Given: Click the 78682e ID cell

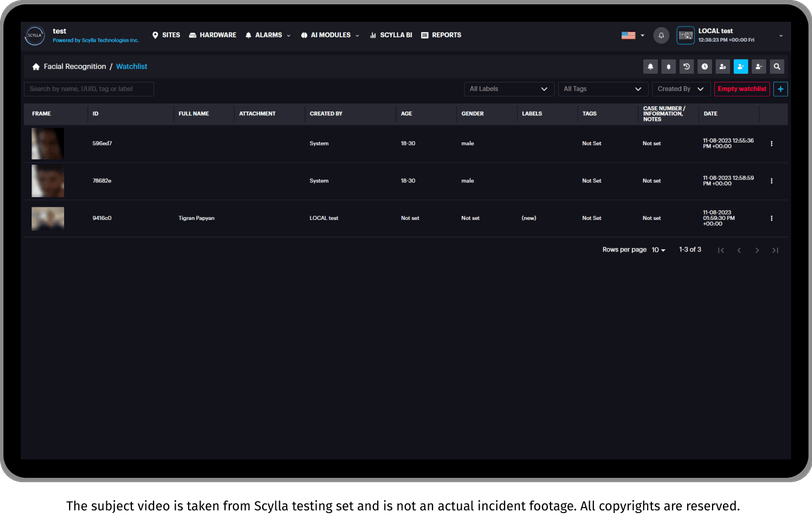Looking at the screenshot, I should (x=102, y=181).
